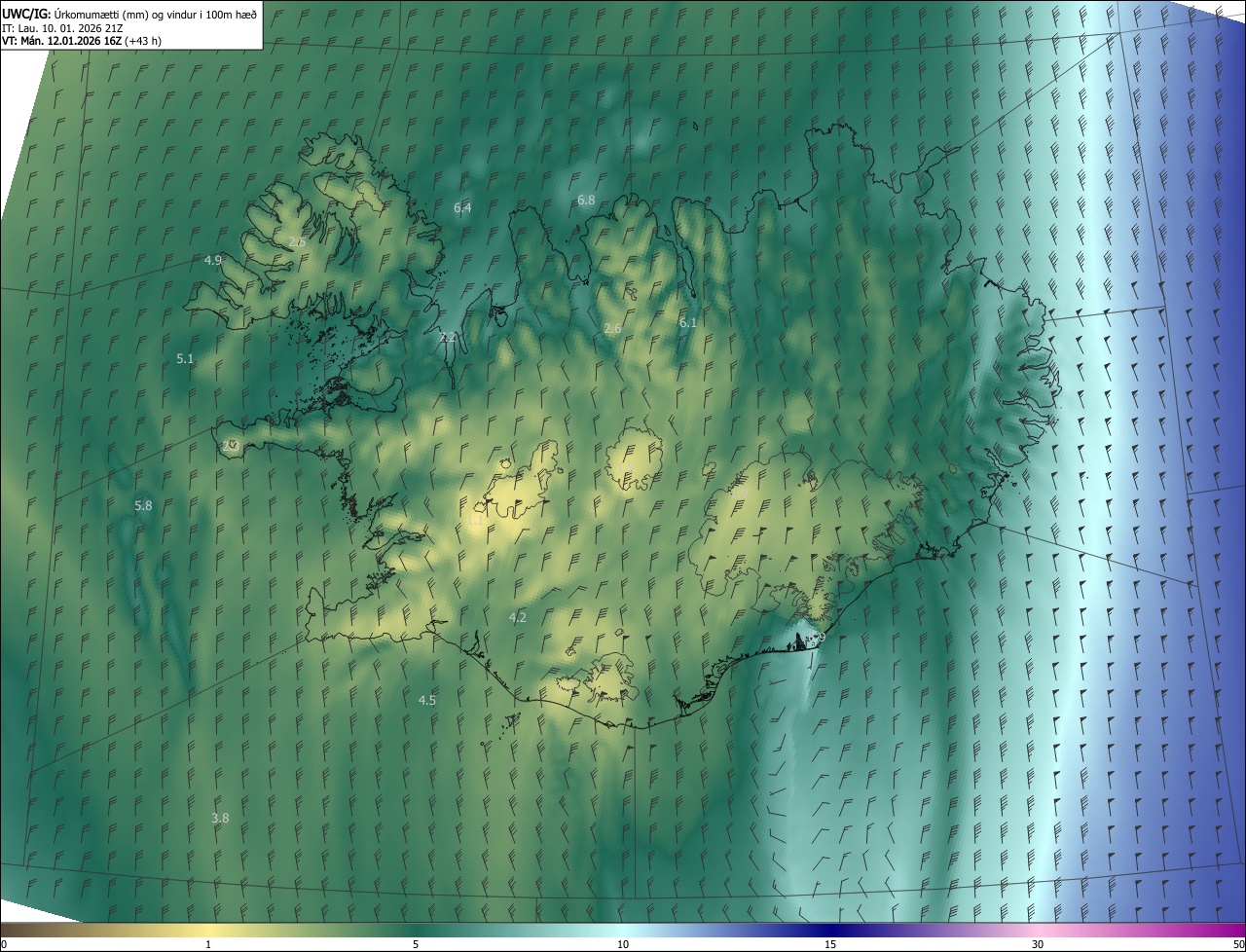Click the 3.8 value label
1246x952 pixels.
point(220,818)
